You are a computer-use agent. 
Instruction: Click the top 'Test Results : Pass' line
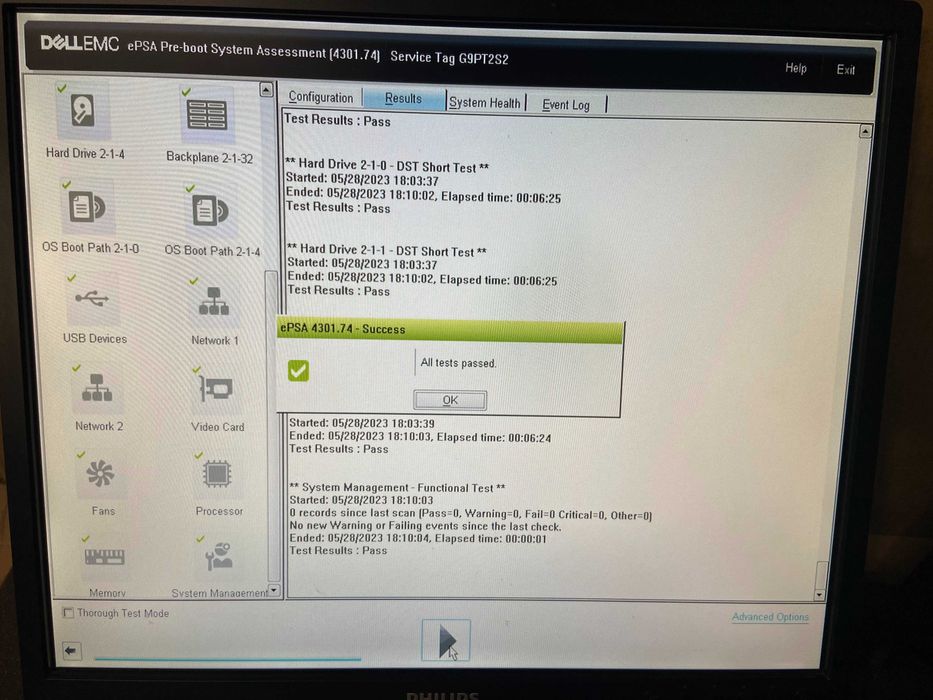point(337,120)
